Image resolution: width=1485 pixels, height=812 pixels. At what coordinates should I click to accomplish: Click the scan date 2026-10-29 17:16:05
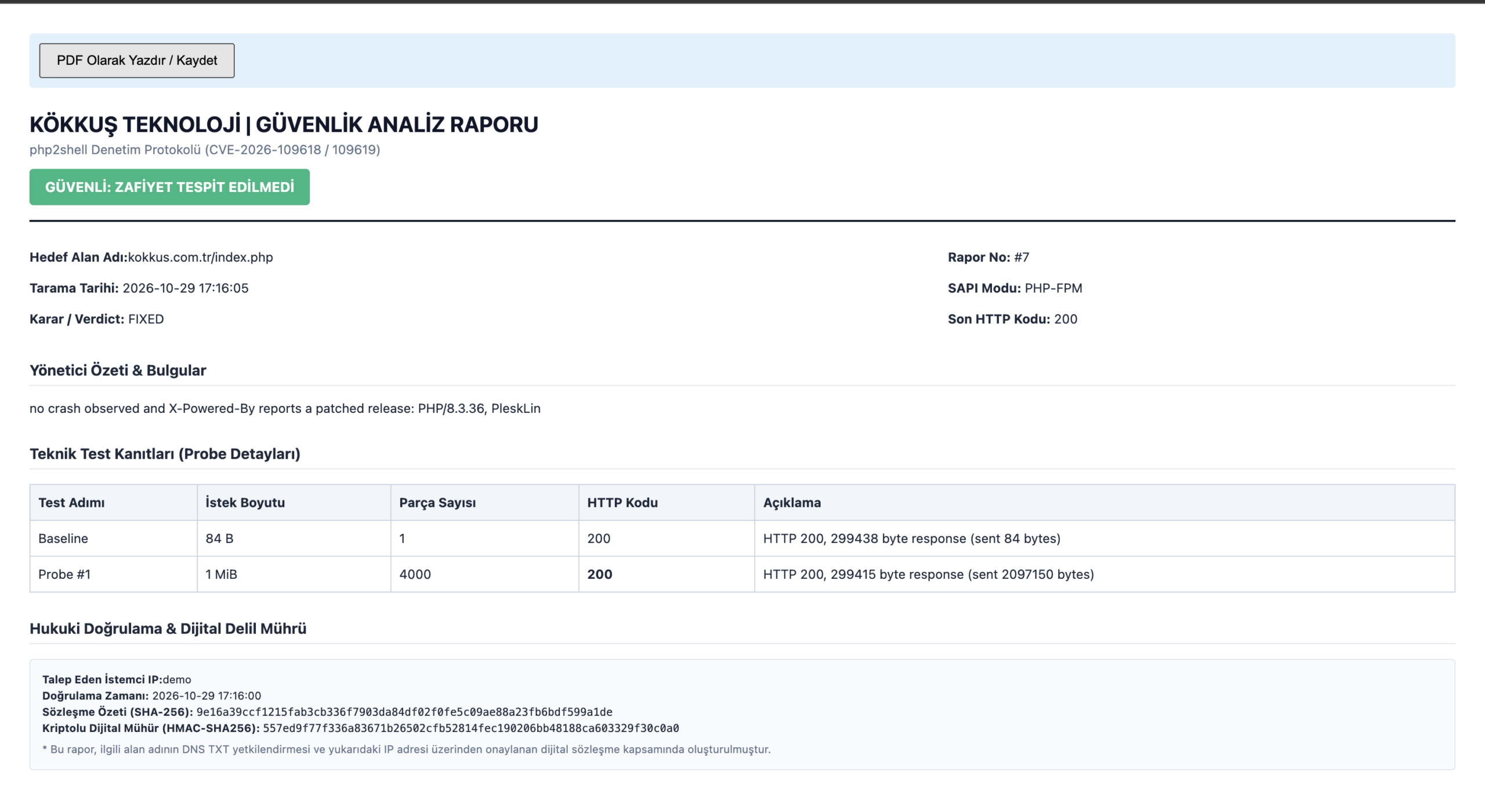[x=186, y=288]
